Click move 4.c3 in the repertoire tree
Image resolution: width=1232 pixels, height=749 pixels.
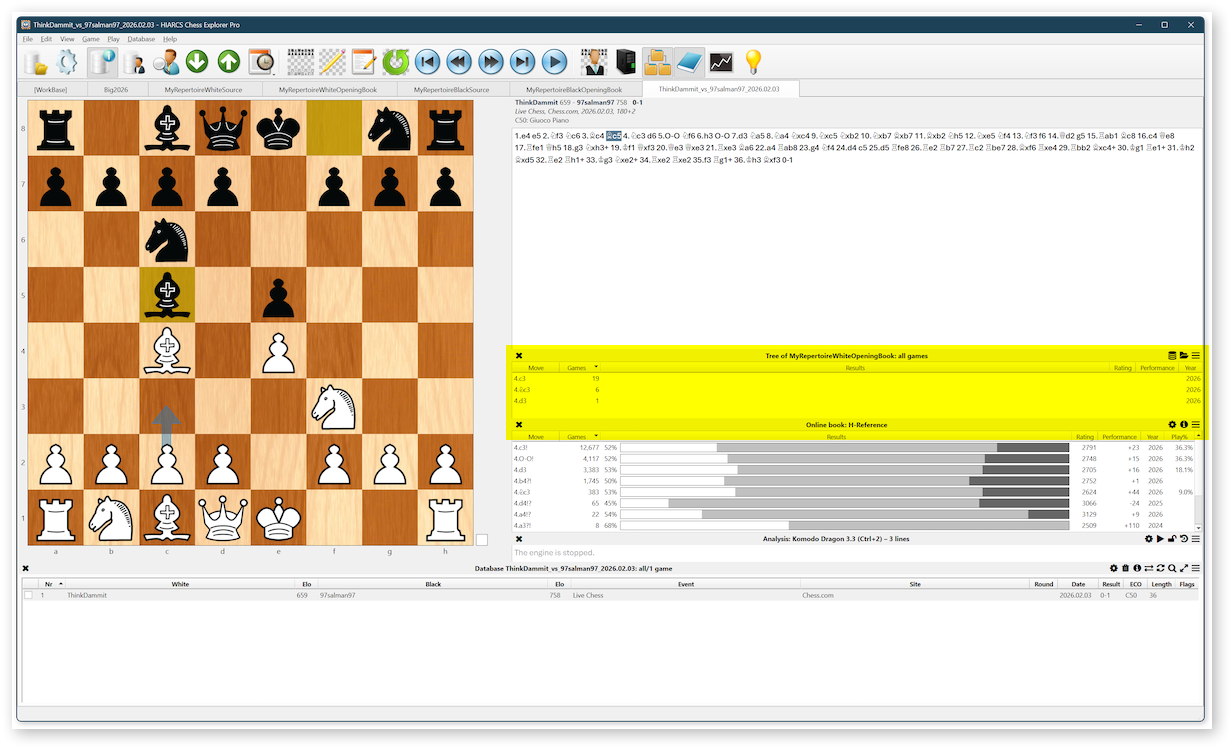tap(521, 379)
